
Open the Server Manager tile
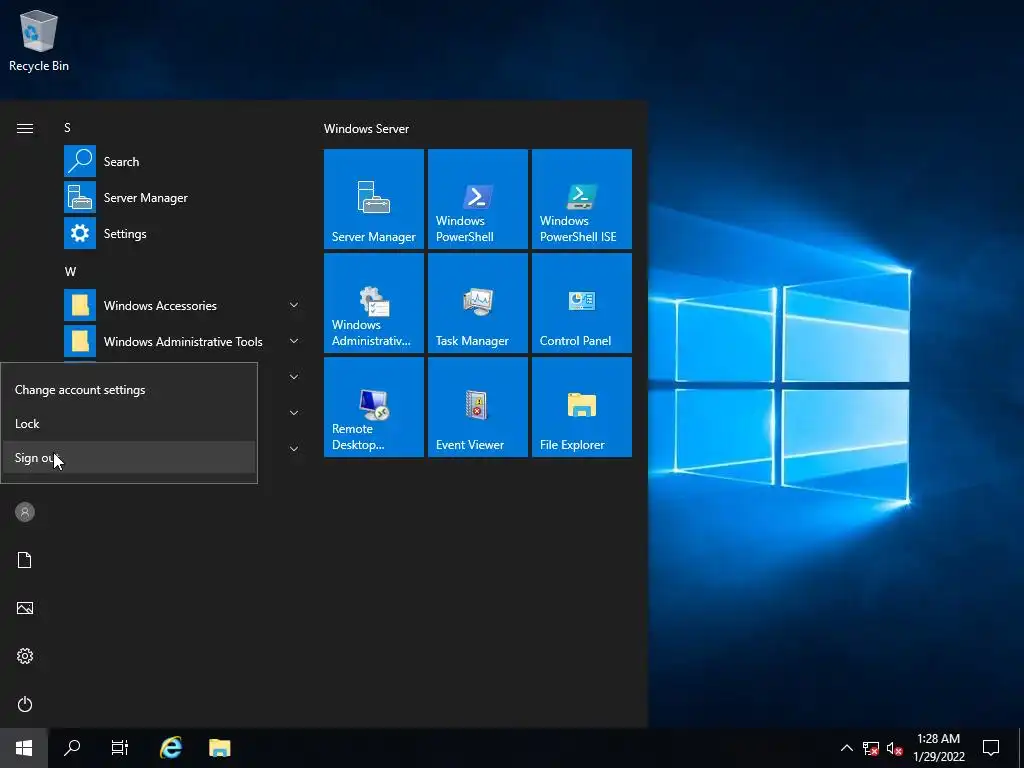374,199
